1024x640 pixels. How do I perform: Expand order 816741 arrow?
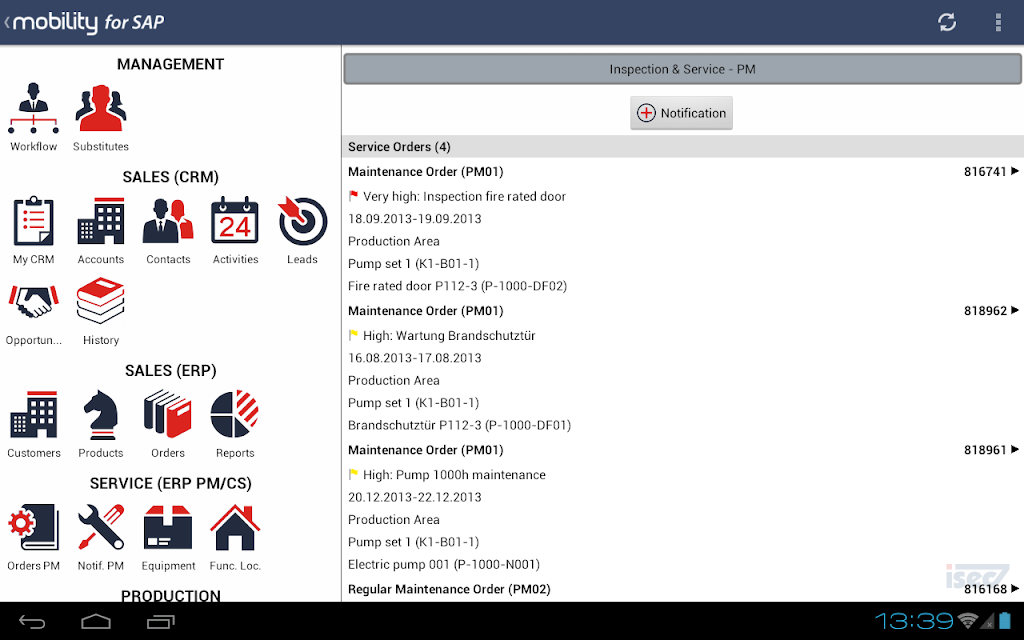1015,171
